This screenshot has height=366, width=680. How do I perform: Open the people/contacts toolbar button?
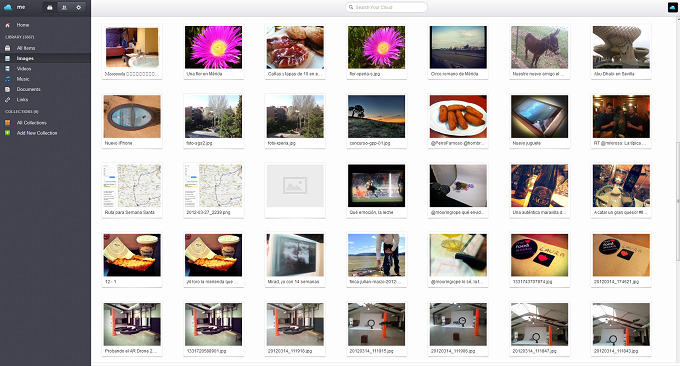(64, 7)
